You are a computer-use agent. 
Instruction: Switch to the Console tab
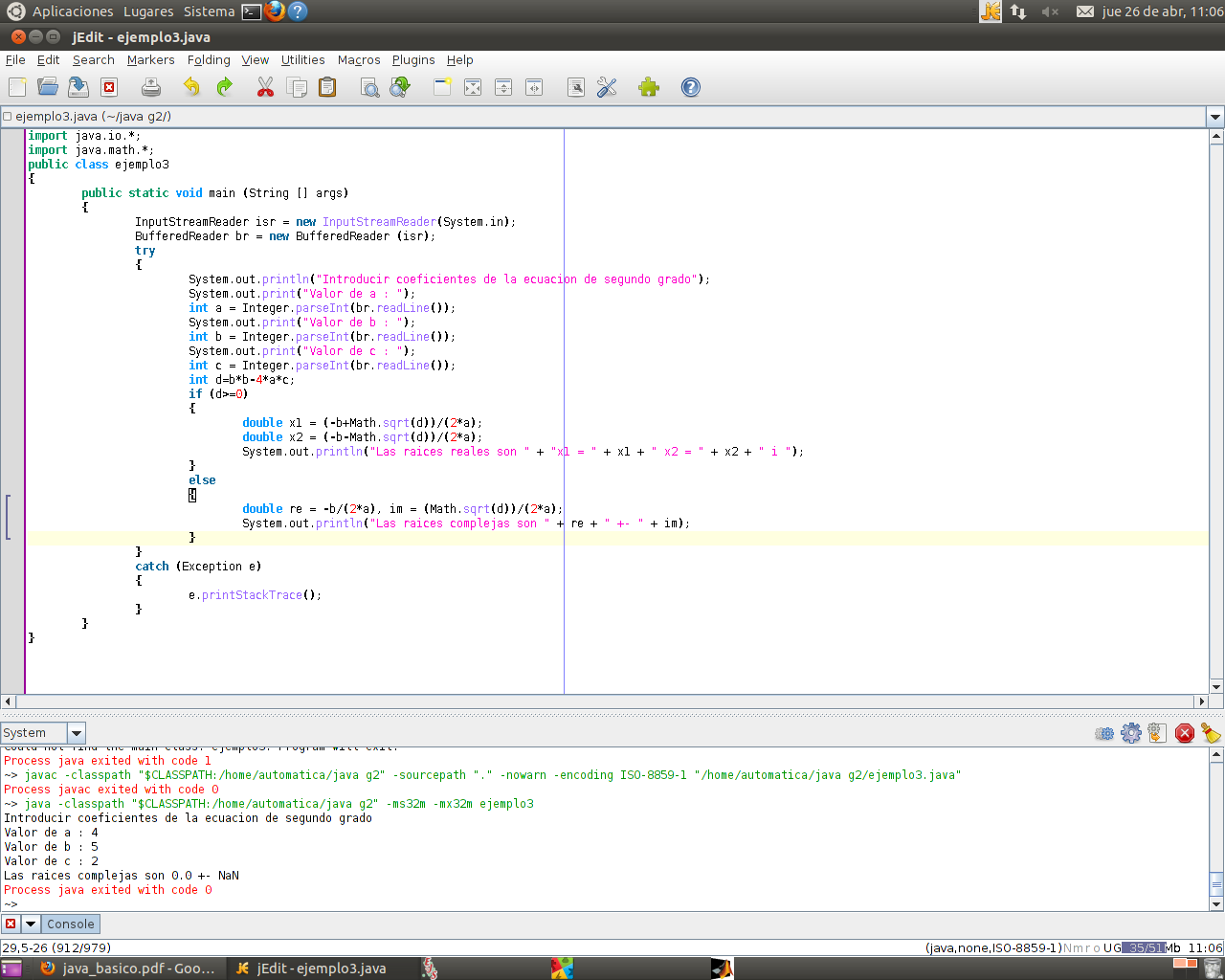tap(70, 924)
